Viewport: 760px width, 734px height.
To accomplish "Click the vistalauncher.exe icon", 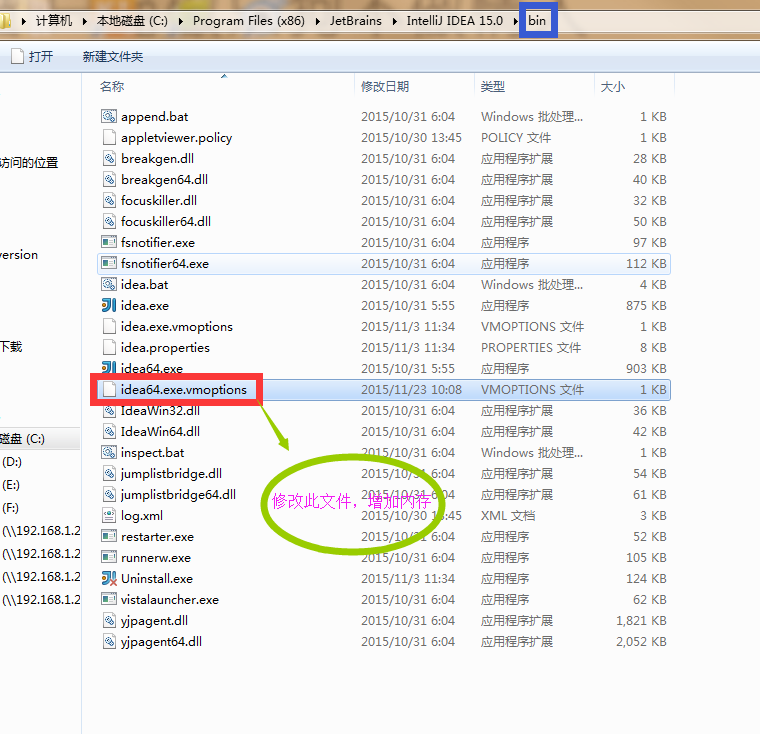I will coord(109,599).
